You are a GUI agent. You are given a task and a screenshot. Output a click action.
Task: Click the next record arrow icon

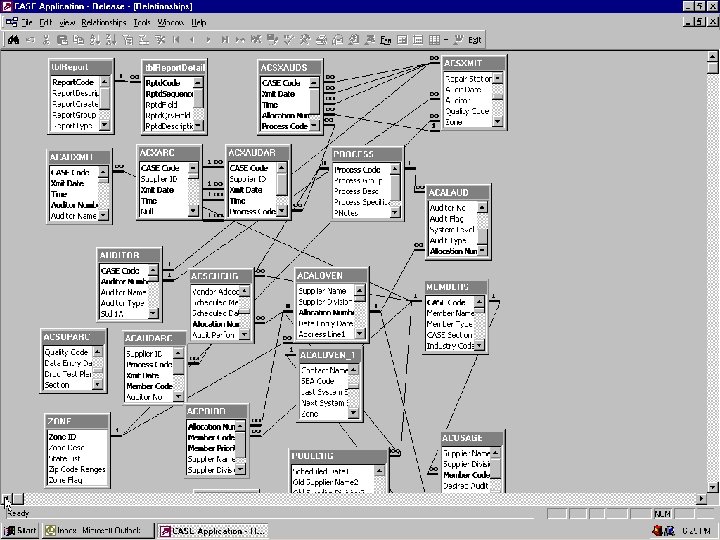(208, 40)
